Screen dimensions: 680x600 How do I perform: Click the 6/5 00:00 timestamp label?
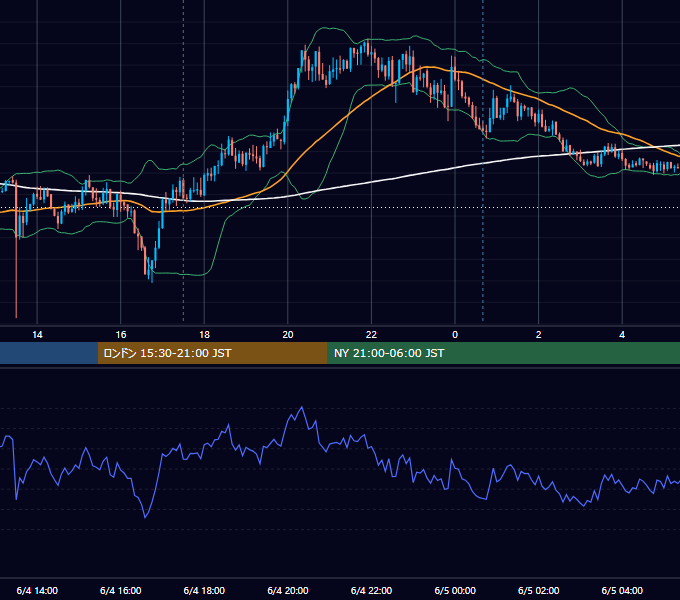click(x=455, y=590)
